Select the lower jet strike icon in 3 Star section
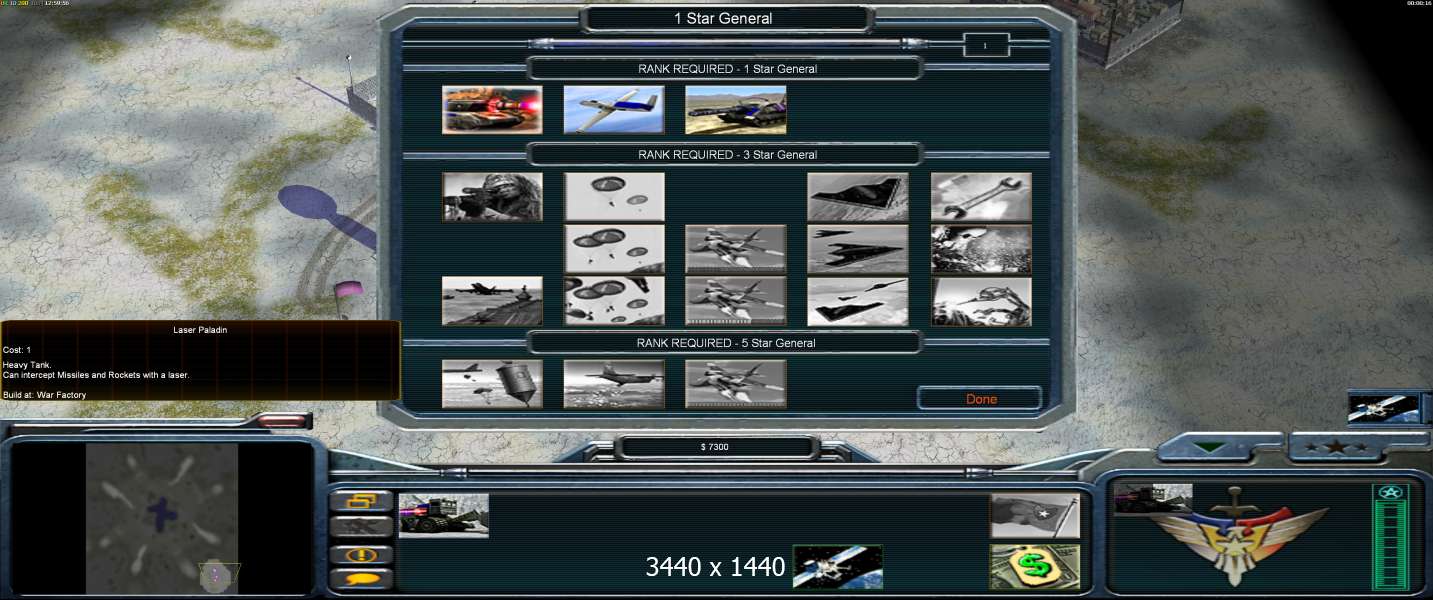 735,301
